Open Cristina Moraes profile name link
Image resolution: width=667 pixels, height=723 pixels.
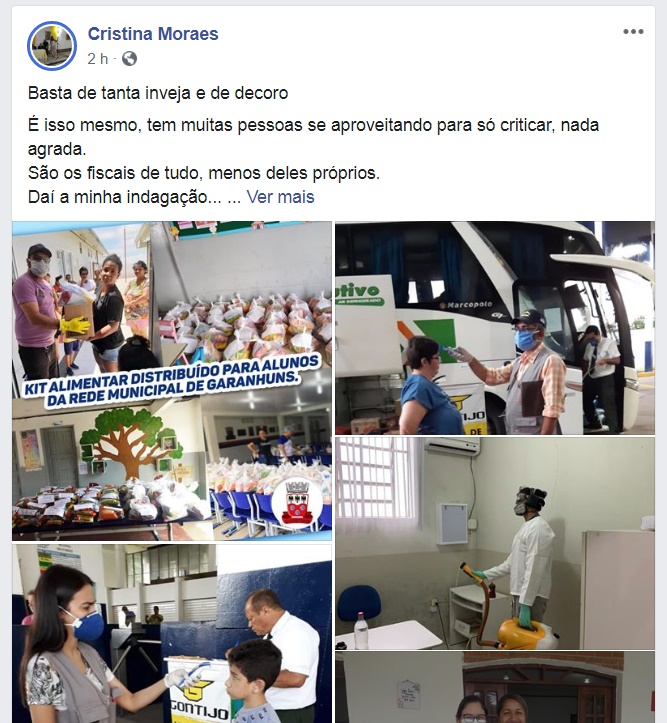click(153, 34)
